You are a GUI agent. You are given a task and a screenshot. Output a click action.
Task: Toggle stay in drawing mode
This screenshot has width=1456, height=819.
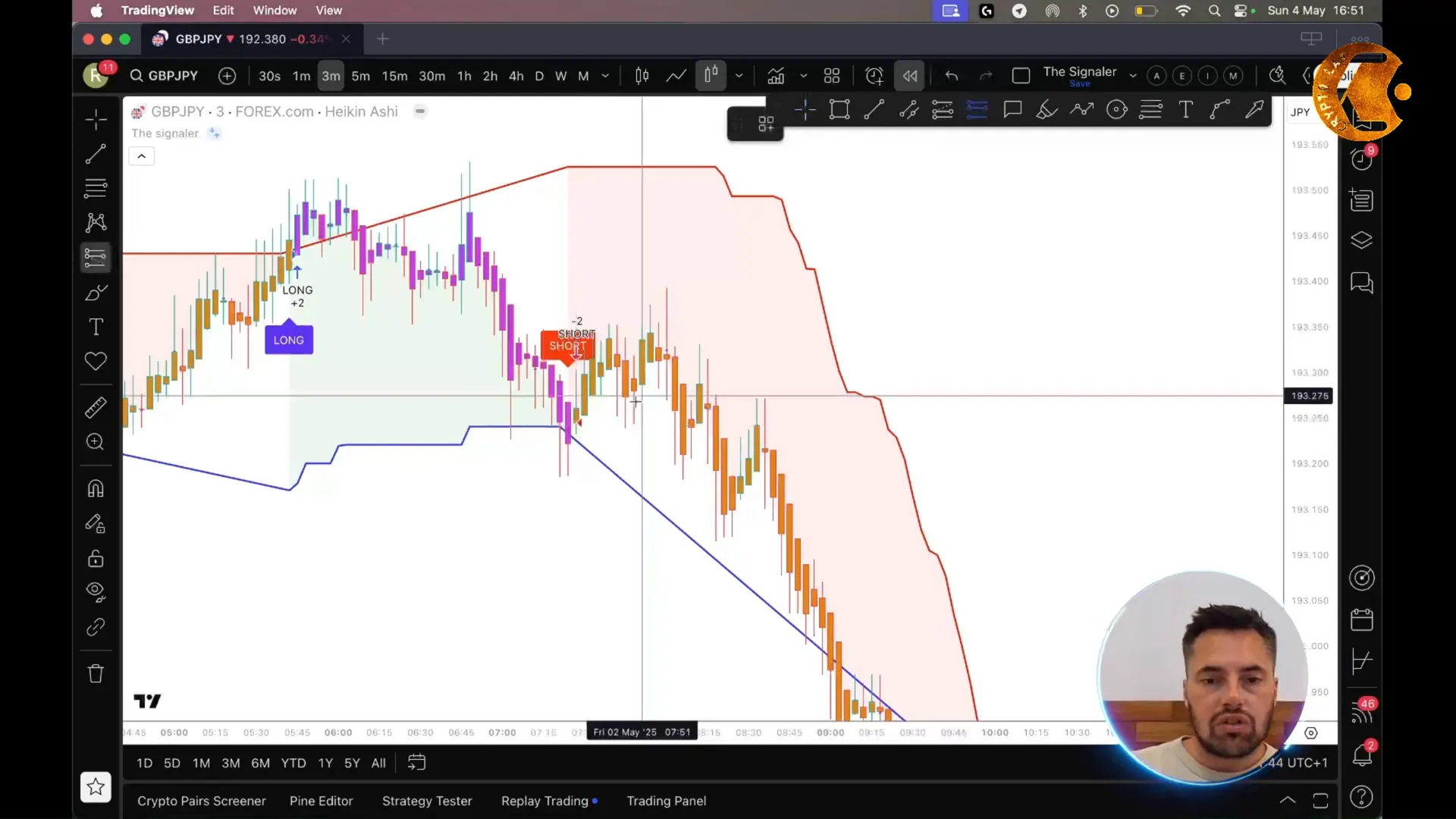click(x=96, y=524)
